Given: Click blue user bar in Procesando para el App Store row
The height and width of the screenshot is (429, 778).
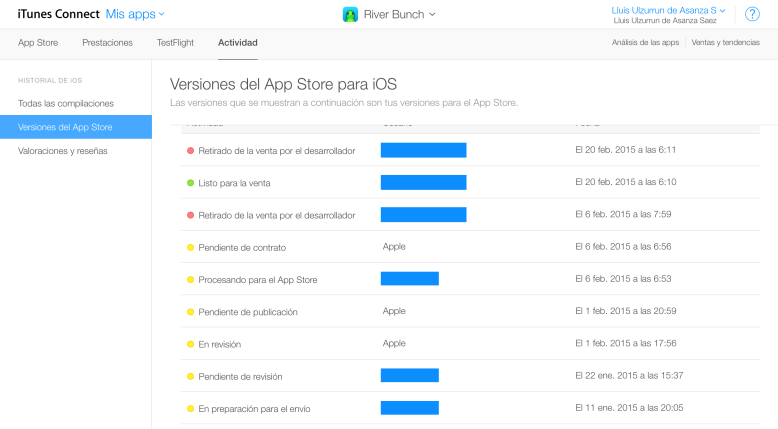Looking at the screenshot, I should 409,278.
